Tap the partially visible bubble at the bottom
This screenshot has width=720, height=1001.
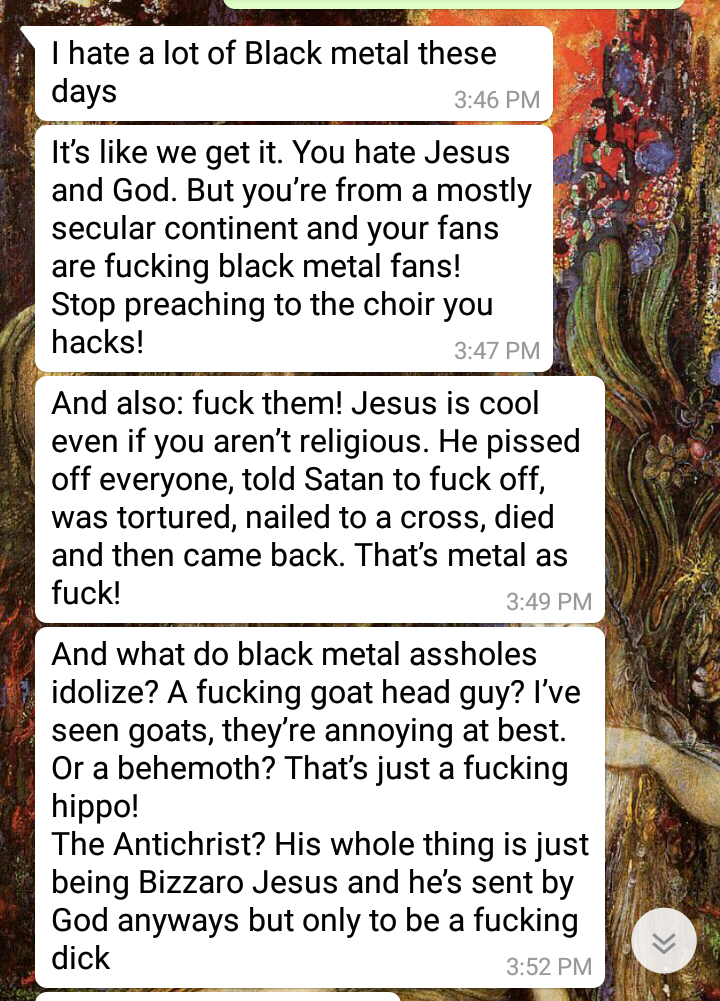[x=218, y=997]
